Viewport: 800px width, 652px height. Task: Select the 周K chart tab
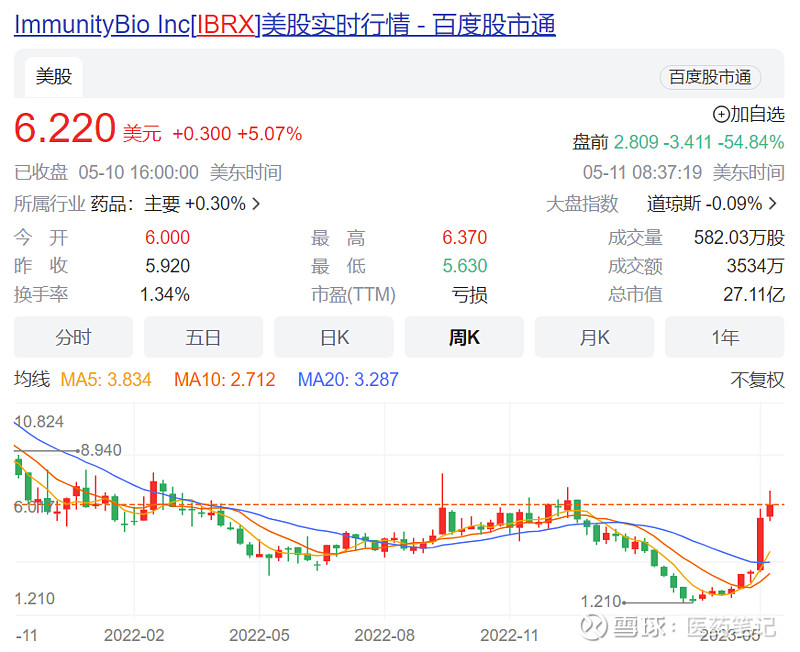[464, 337]
